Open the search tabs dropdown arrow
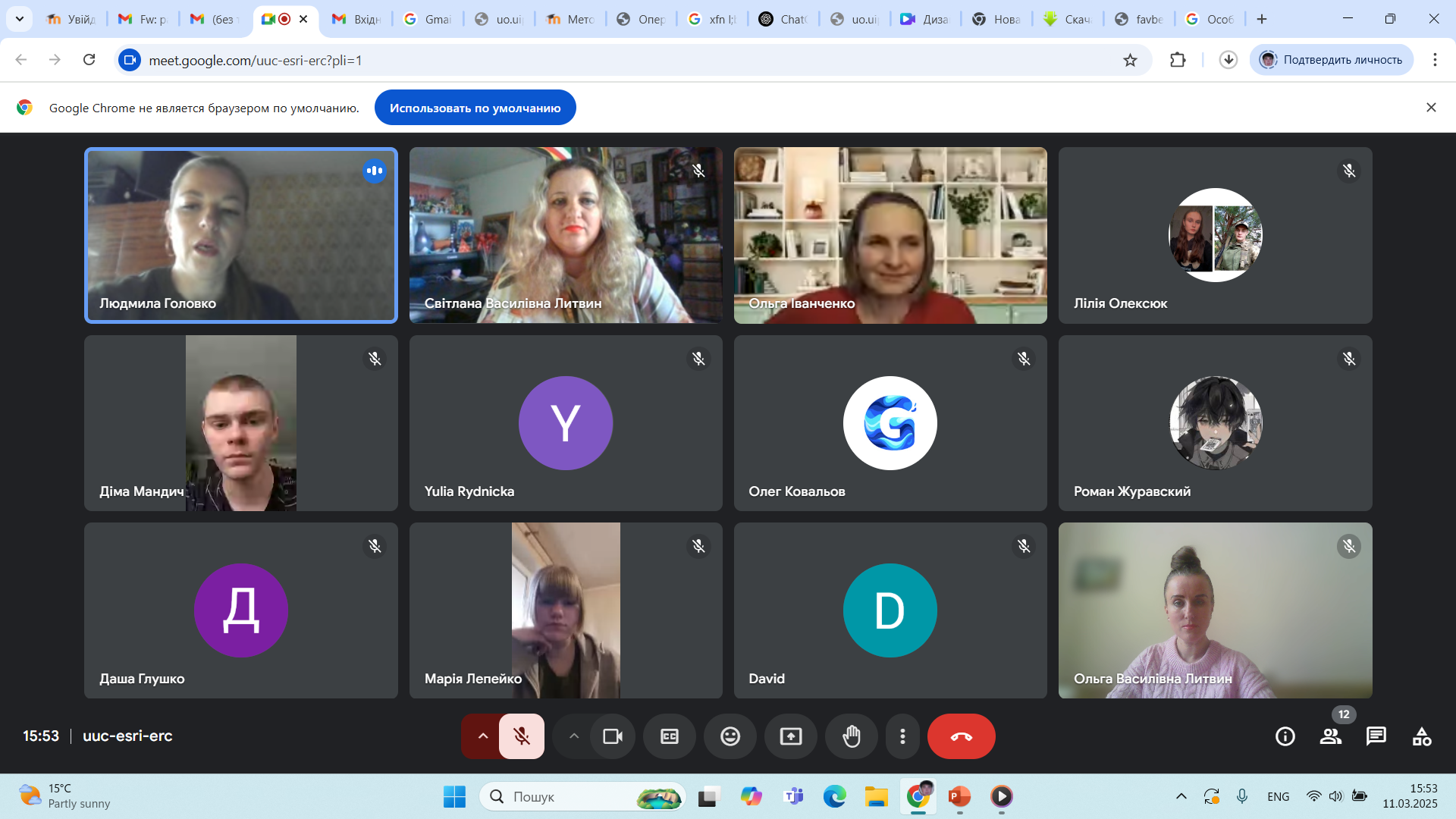The height and width of the screenshot is (819, 1456). (x=20, y=19)
